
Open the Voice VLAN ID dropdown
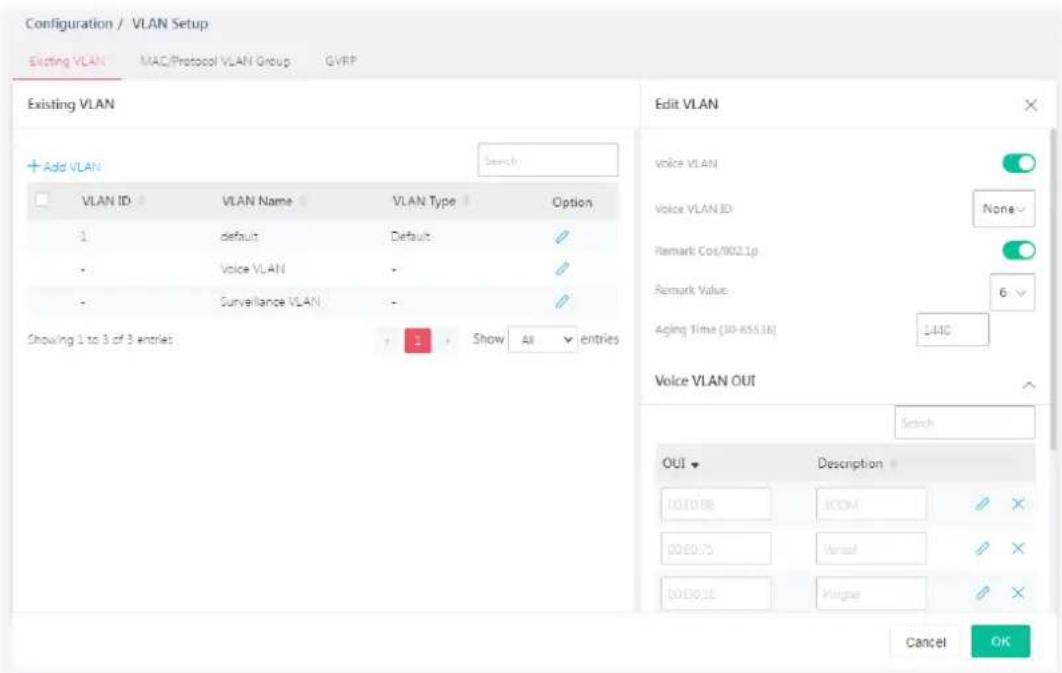click(1003, 209)
